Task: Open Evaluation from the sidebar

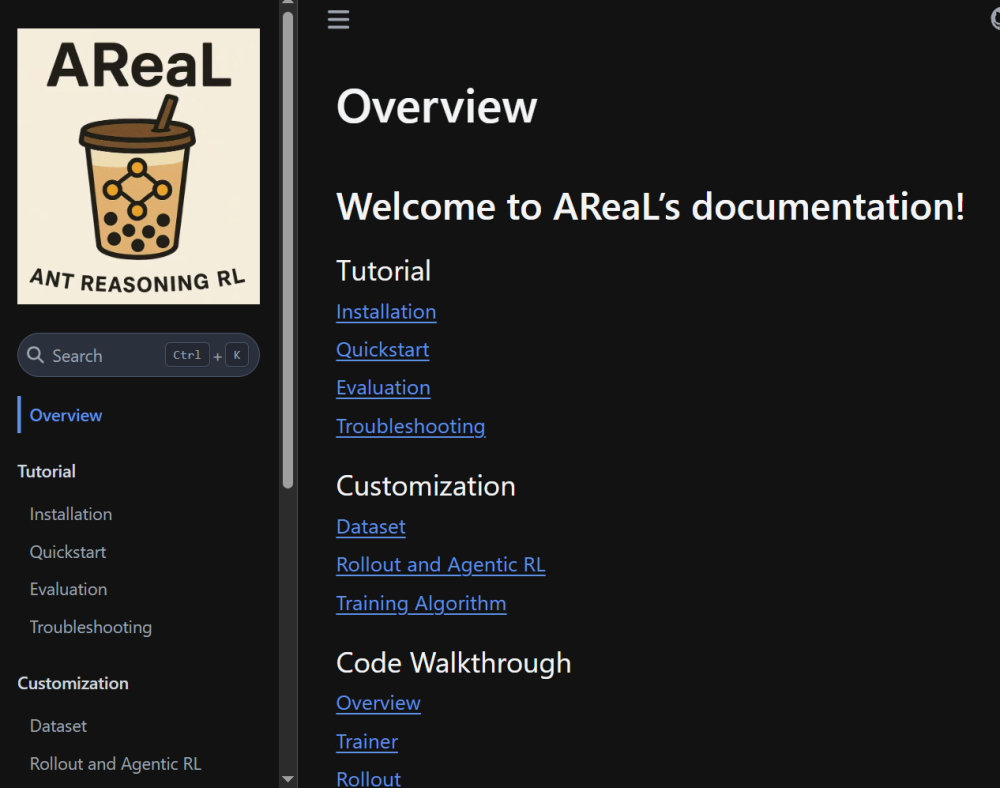Action: (x=68, y=589)
